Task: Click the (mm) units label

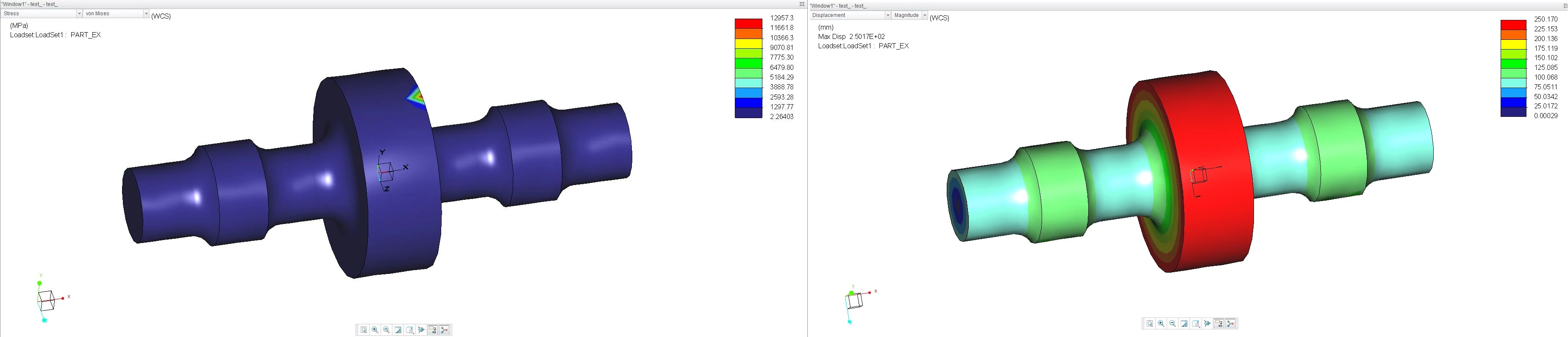Action: [x=826, y=28]
